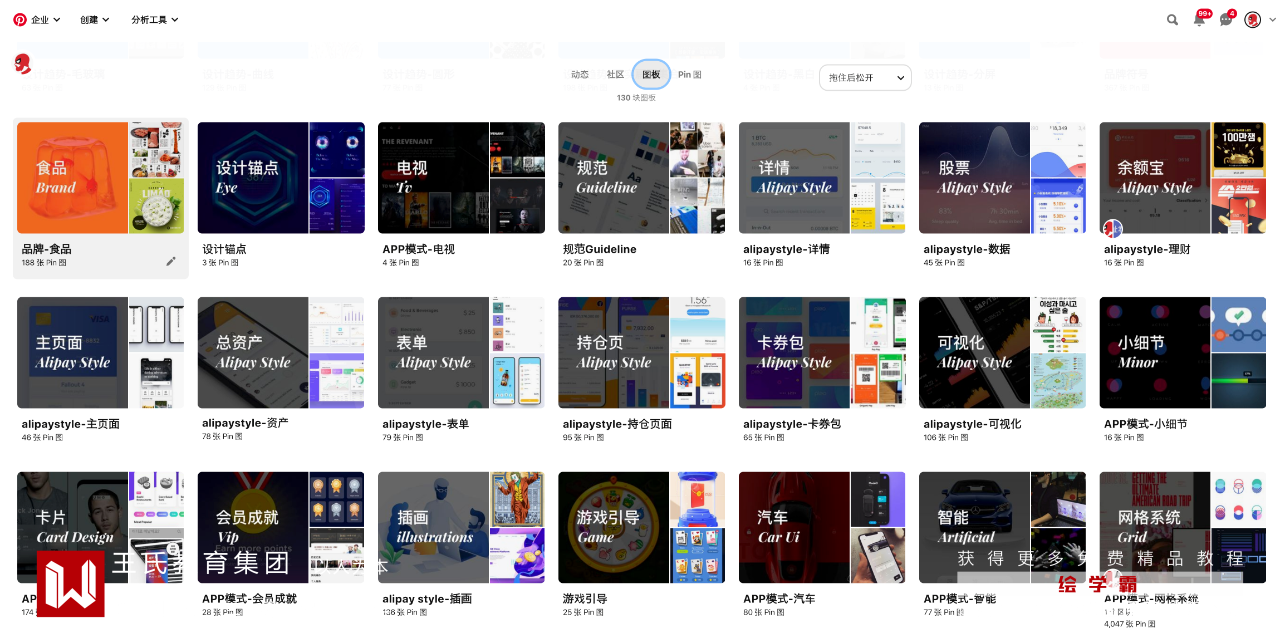
Task: Open the 游戏引导 Game board cover
Action: 642,528
